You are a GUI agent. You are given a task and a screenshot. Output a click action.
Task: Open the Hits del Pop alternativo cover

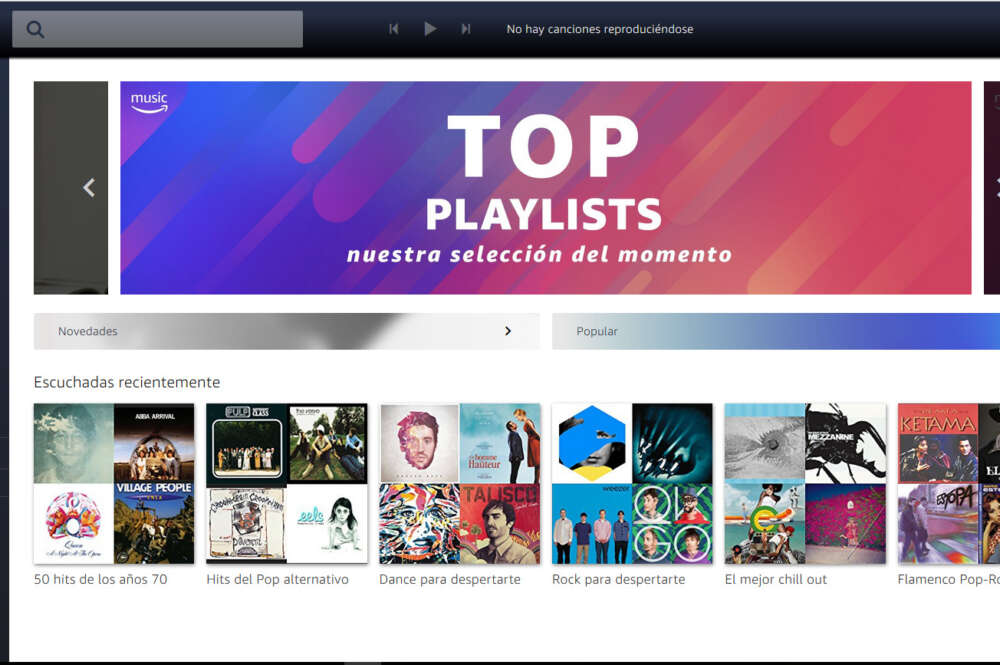(286, 483)
